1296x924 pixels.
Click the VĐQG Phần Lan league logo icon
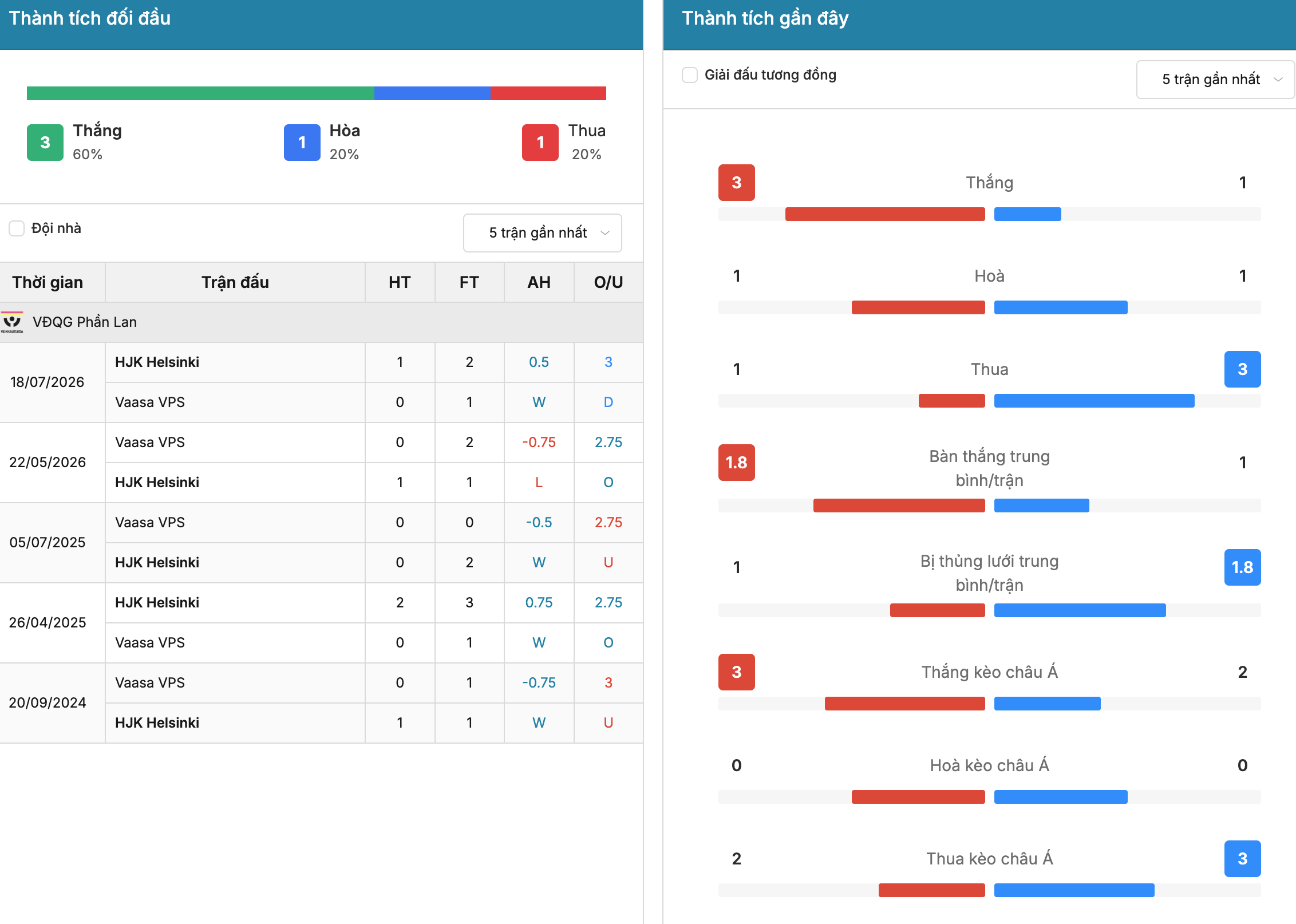pos(12,322)
